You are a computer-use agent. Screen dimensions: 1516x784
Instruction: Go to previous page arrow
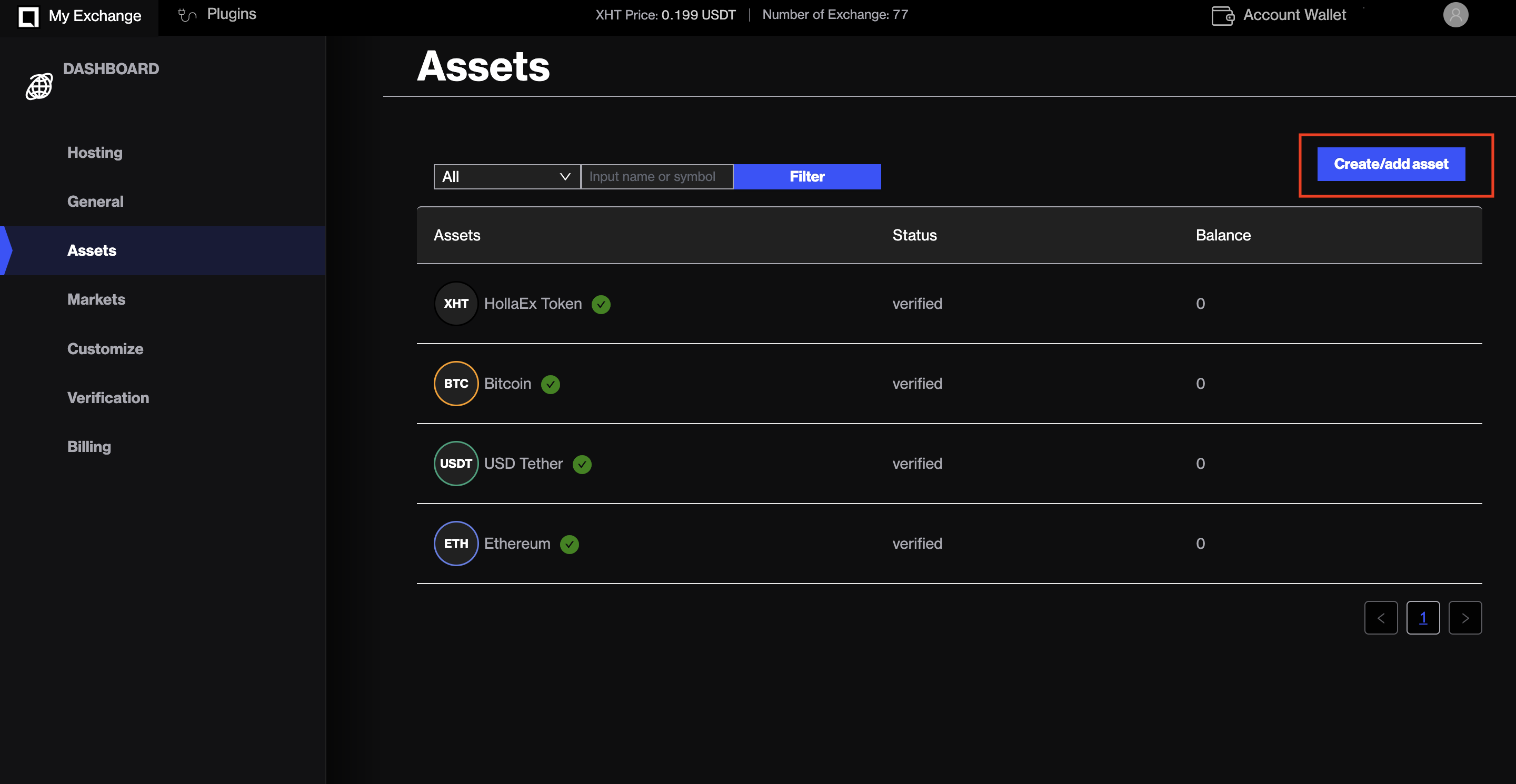(1381, 618)
